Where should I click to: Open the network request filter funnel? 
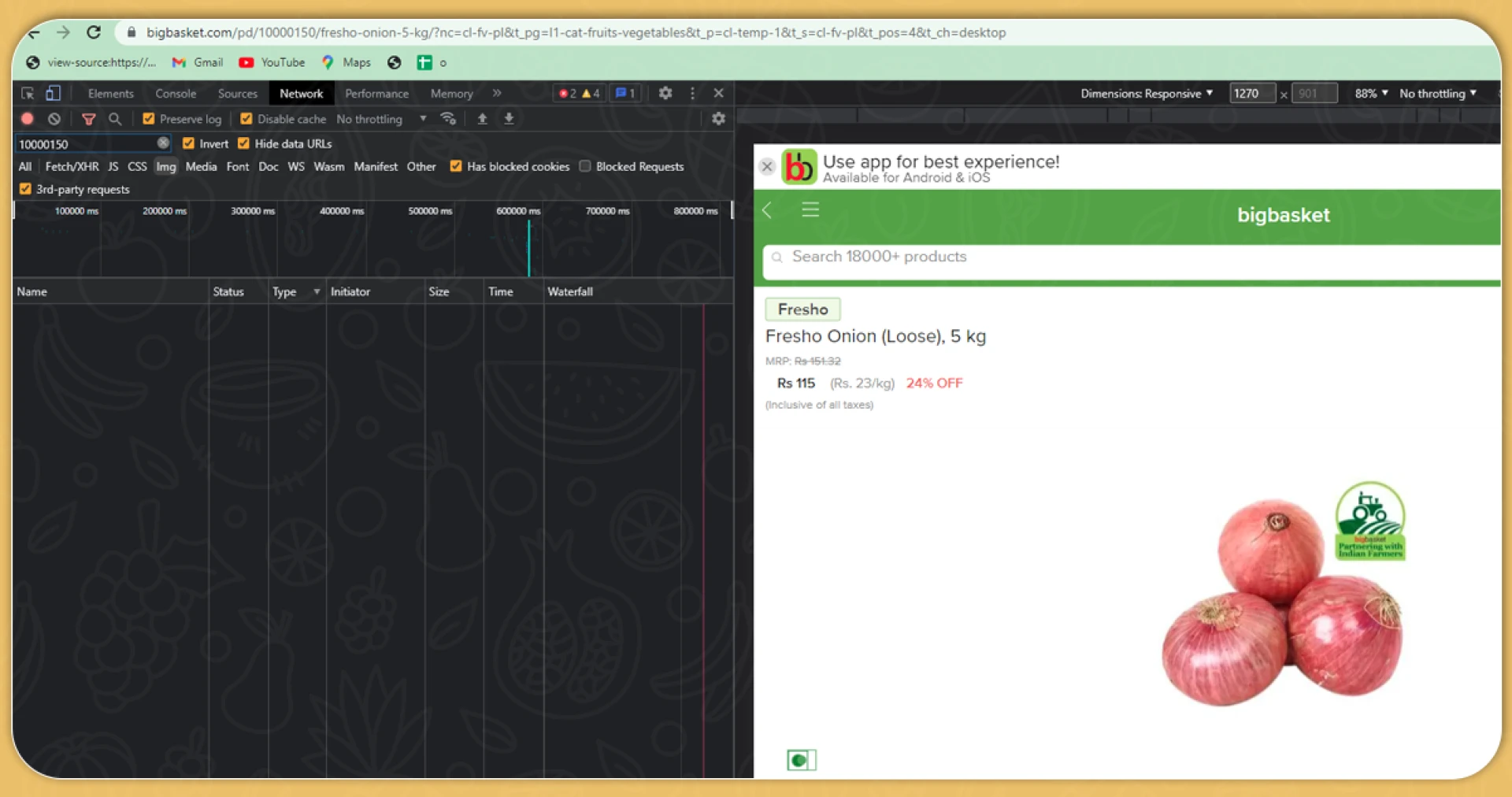point(89,119)
